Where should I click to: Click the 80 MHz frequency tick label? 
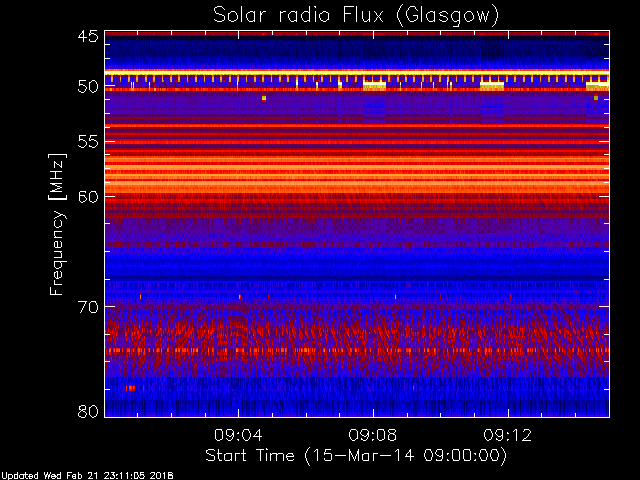pyautogui.click(x=87, y=411)
